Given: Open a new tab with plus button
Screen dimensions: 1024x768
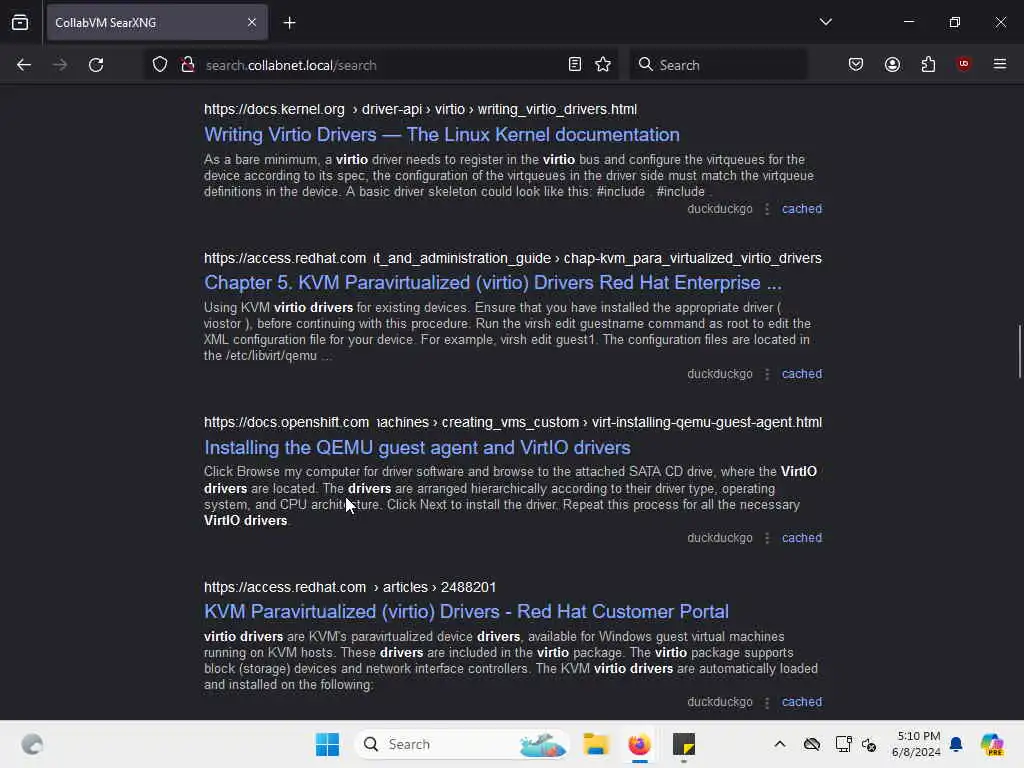Looking at the screenshot, I should click(289, 23).
